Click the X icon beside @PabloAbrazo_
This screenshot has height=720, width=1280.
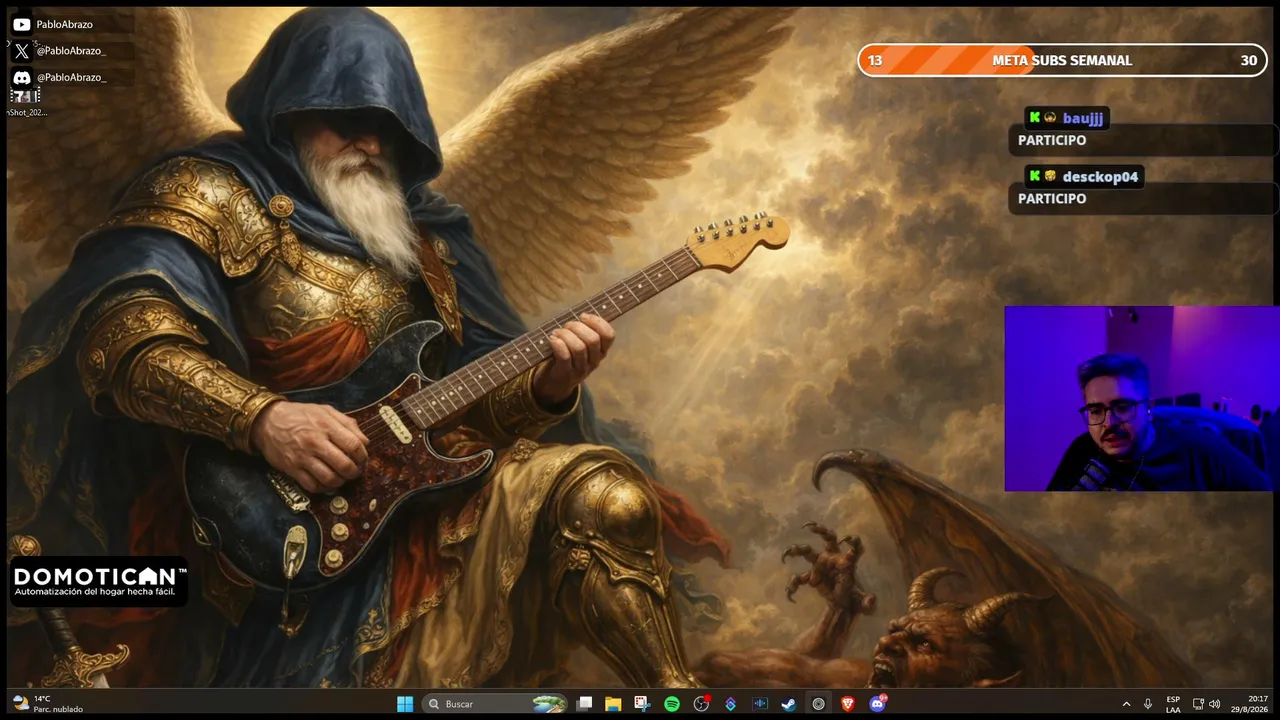[x=21, y=51]
